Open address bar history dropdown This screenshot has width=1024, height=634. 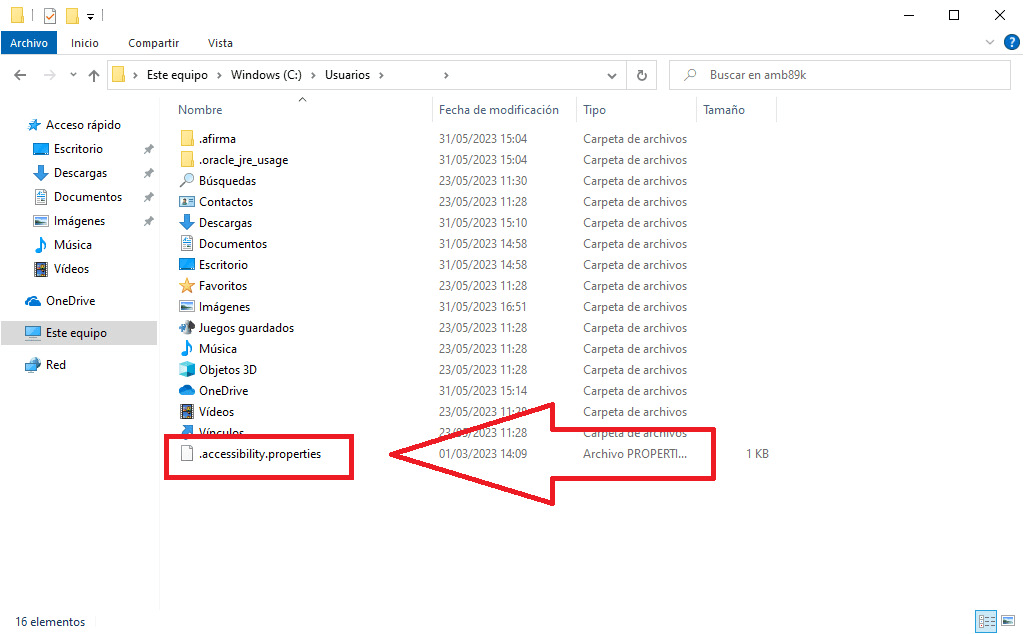pyautogui.click(x=613, y=75)
